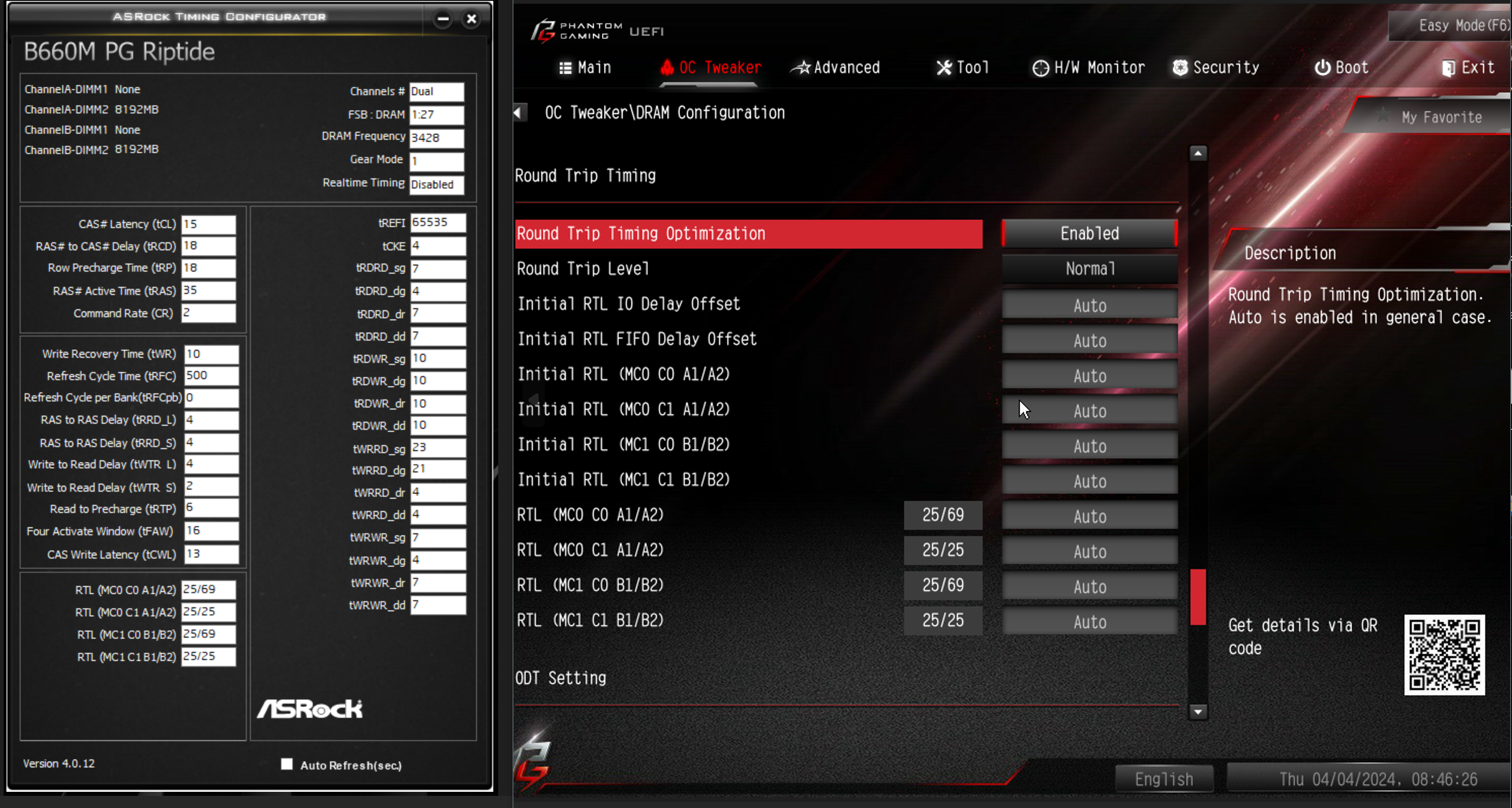The width and height of the screenshot is (1512, 808).
Task: Click the English language button
Action: (1163, 779)
